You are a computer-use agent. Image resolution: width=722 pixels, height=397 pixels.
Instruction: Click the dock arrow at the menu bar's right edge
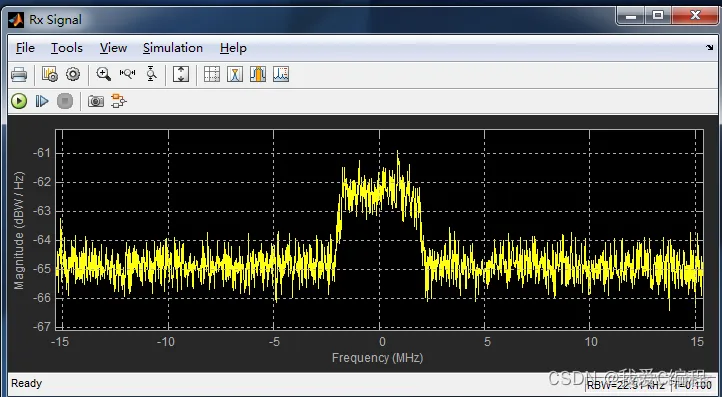[x=709, y=47]
